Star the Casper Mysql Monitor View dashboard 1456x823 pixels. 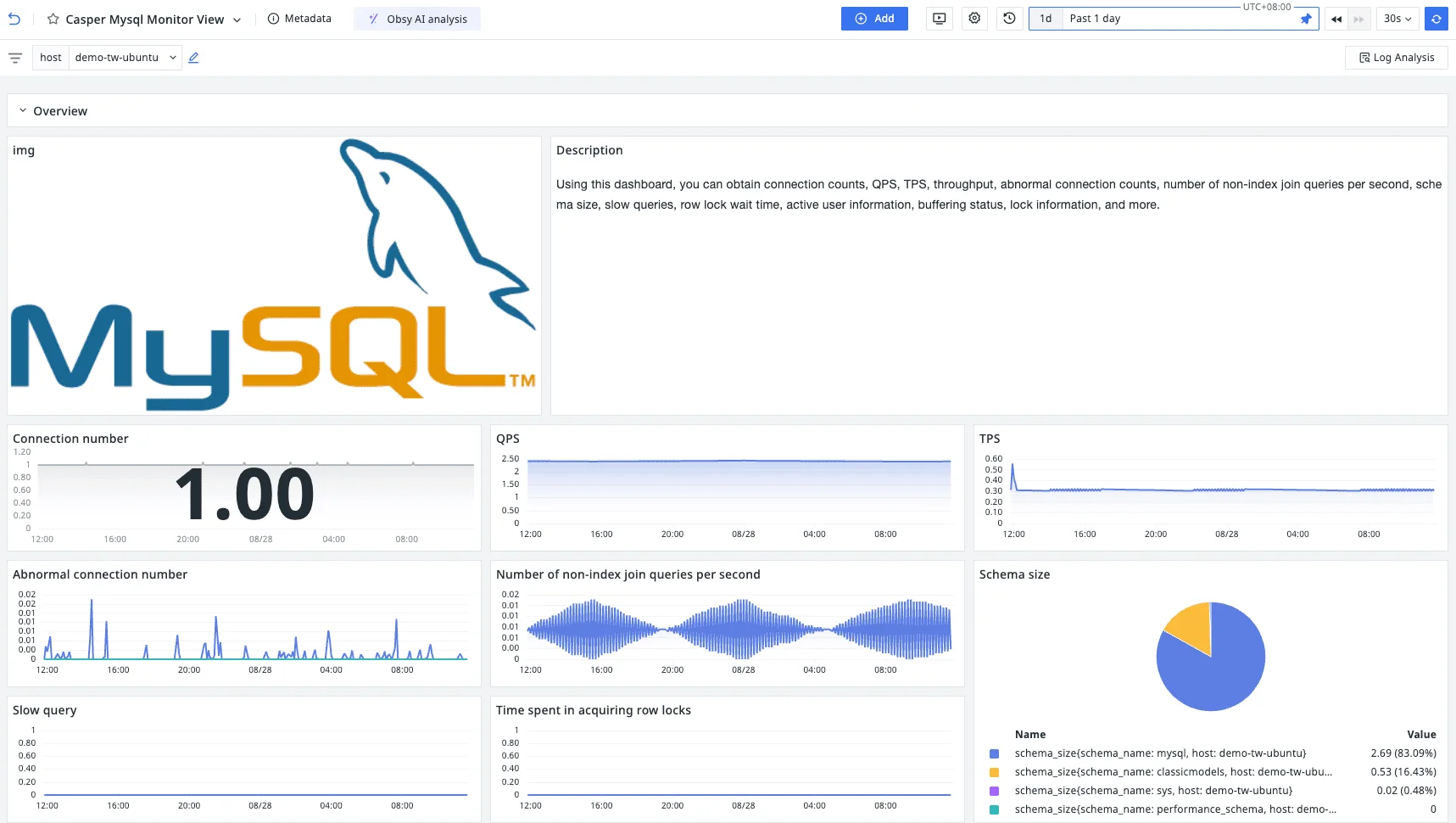pyautogui.click(x=53, y=19)
